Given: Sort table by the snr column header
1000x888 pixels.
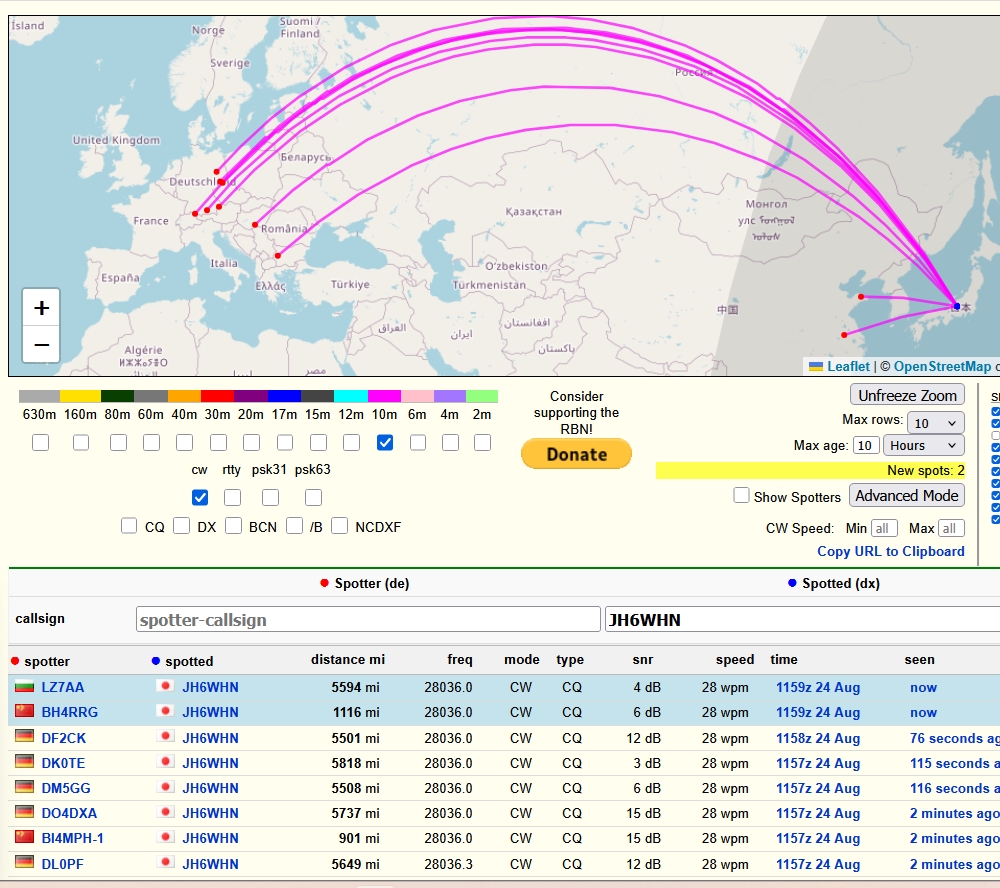Looking at the screenshot, I should click(x=642, y=660).
